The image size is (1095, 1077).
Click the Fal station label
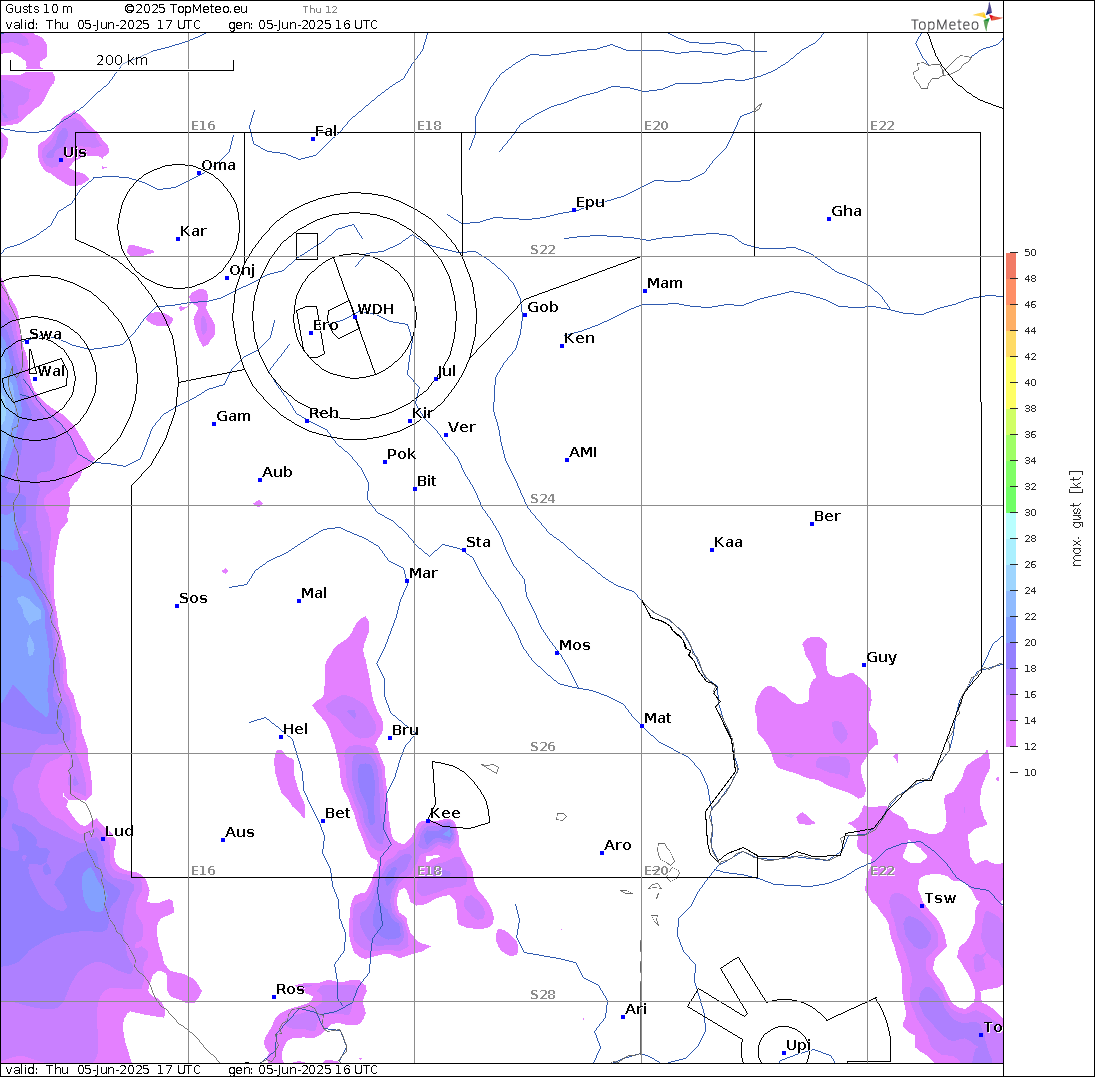(x=326, y=131)
